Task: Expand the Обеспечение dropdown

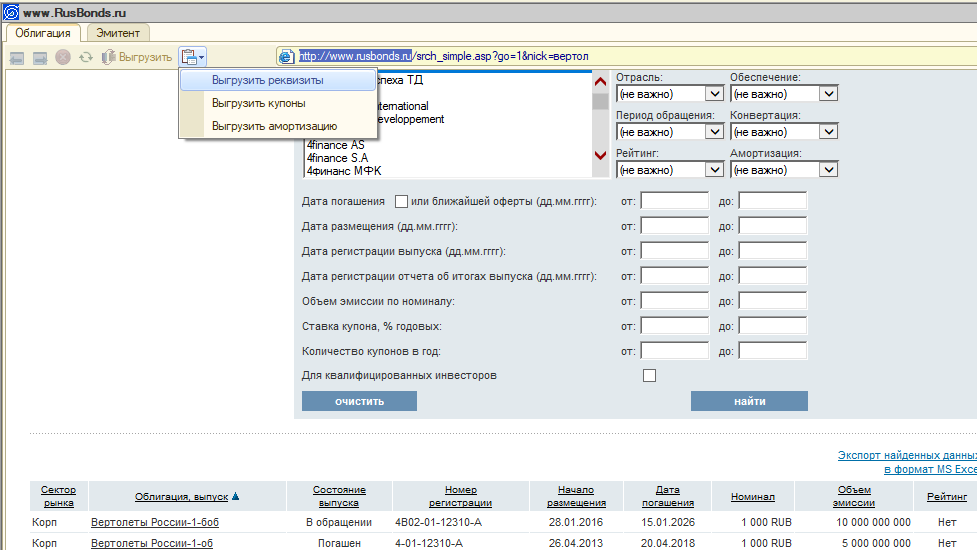Action: click(x=783, y=94)
